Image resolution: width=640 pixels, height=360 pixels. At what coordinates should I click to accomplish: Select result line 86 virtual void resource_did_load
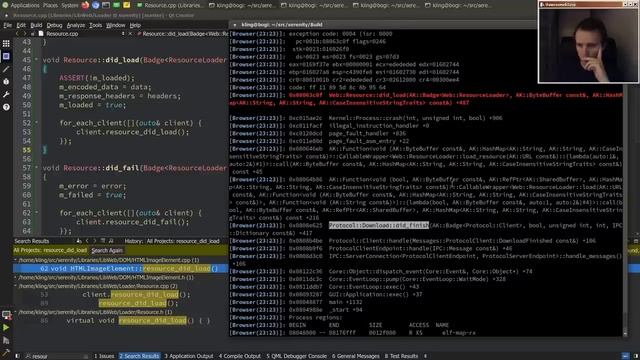[x=121, y=321]
